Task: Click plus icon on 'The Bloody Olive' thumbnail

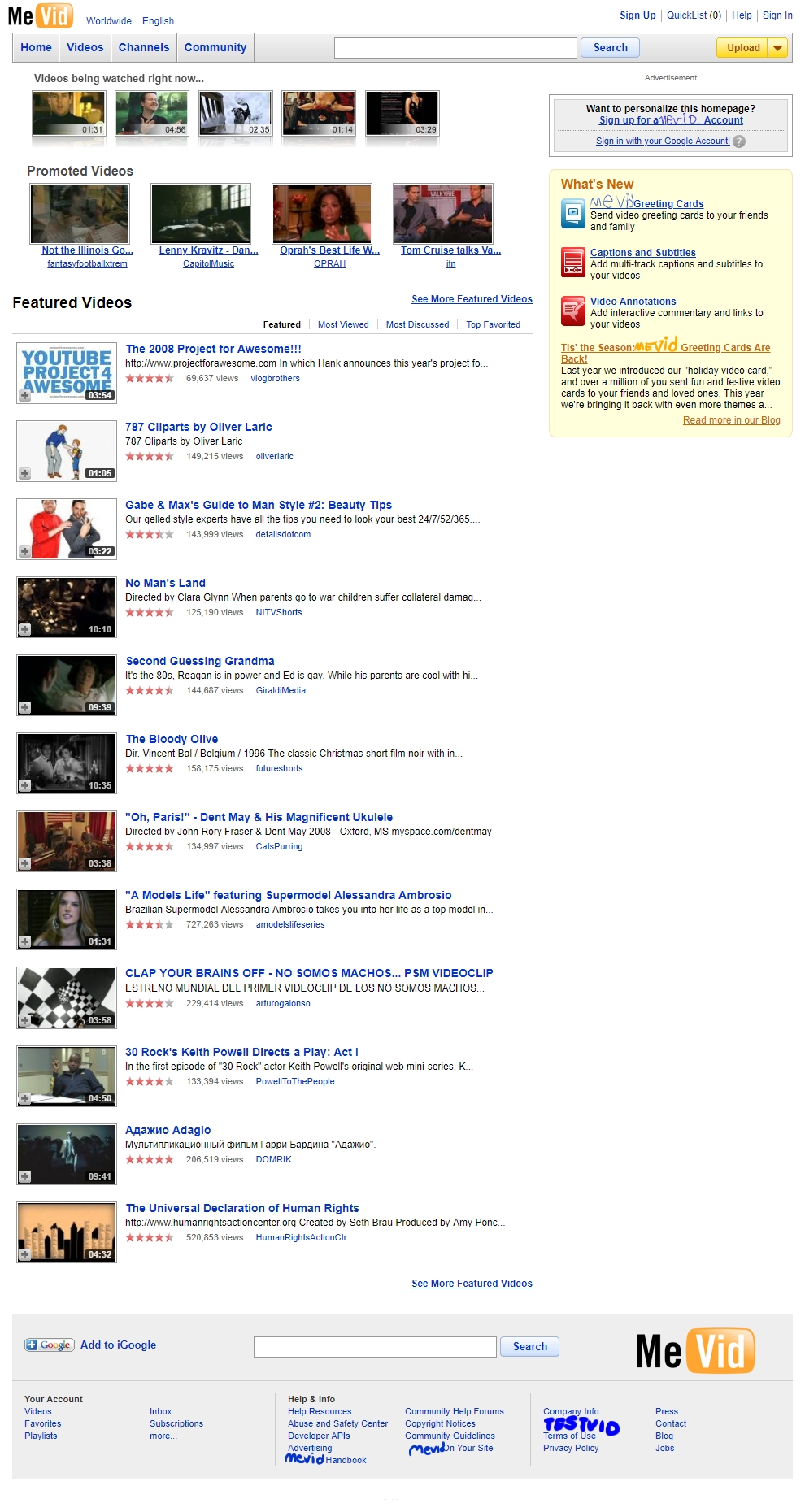Action: pos(25,785)
